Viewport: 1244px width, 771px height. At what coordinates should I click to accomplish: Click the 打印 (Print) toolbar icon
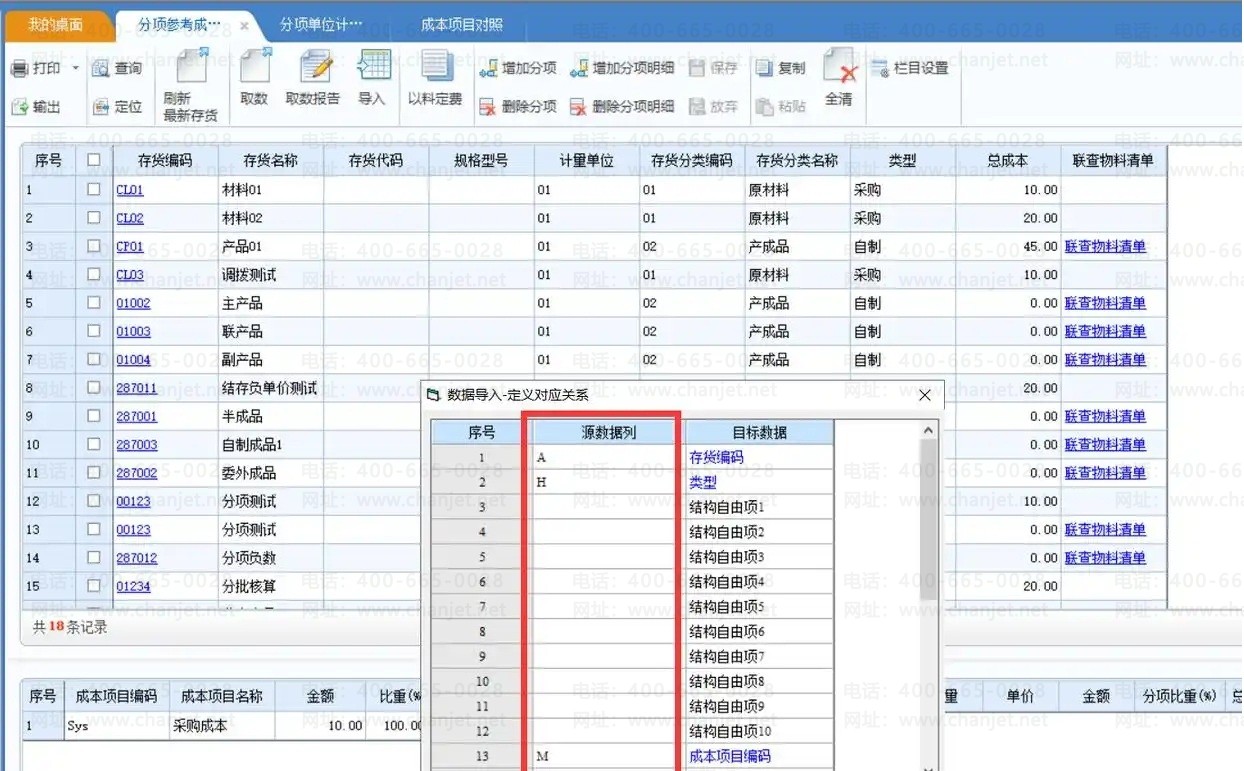click(20, 69)
